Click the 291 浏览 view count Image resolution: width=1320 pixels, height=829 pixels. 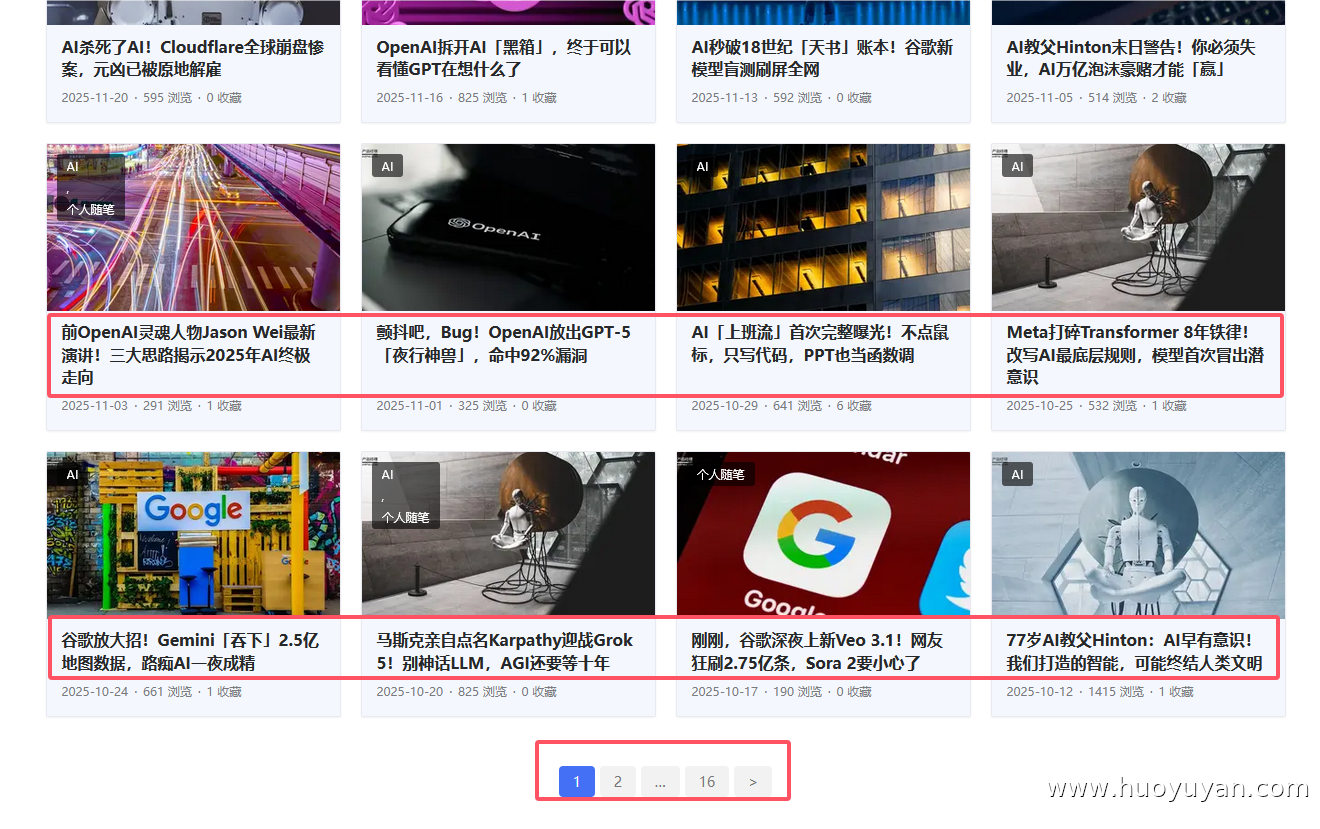(x=168, y=406)
